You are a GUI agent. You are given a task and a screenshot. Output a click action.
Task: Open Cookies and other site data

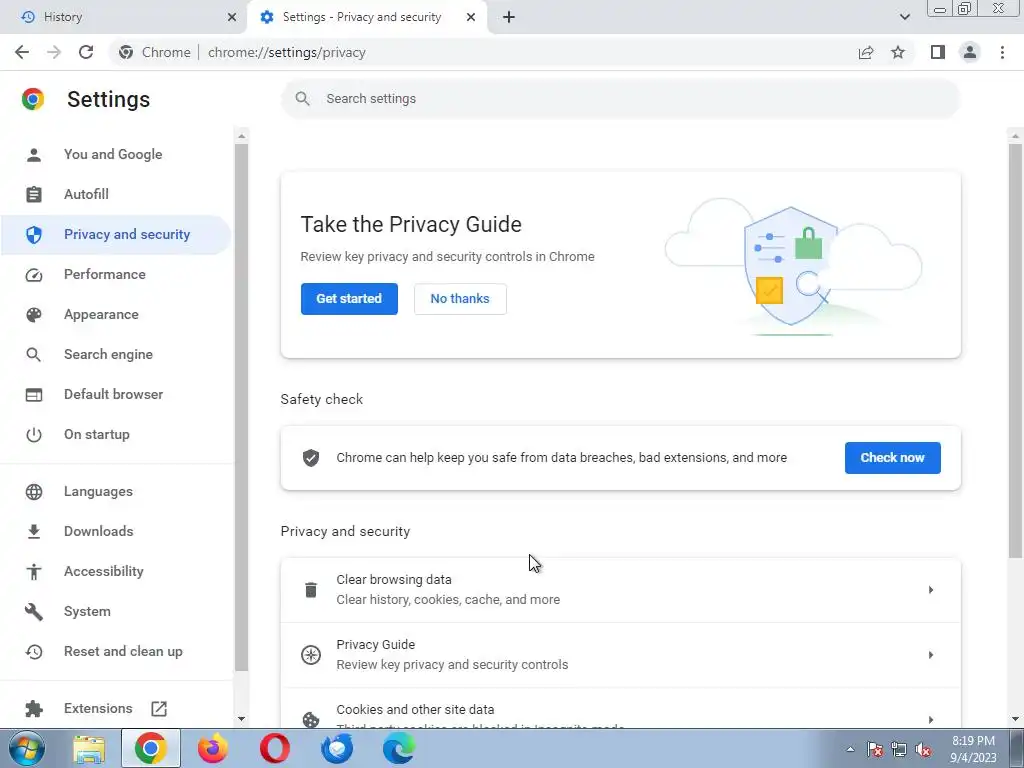click(x=620, y=709)
